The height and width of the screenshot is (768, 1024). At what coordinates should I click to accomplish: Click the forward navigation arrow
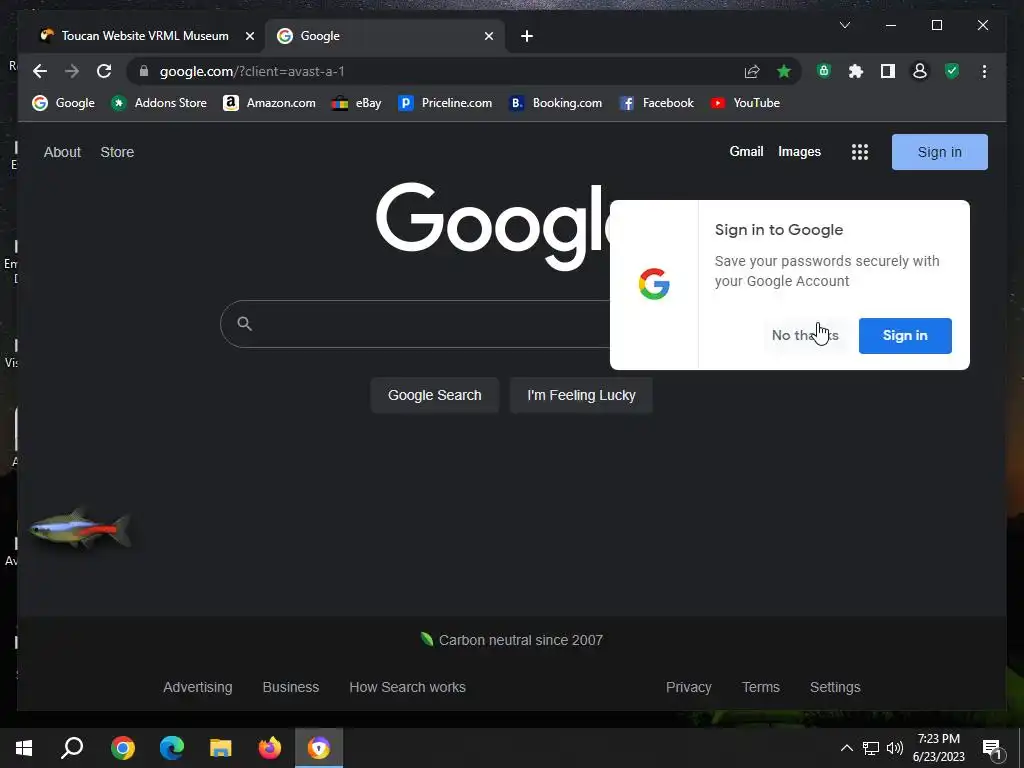pos(72,71)
